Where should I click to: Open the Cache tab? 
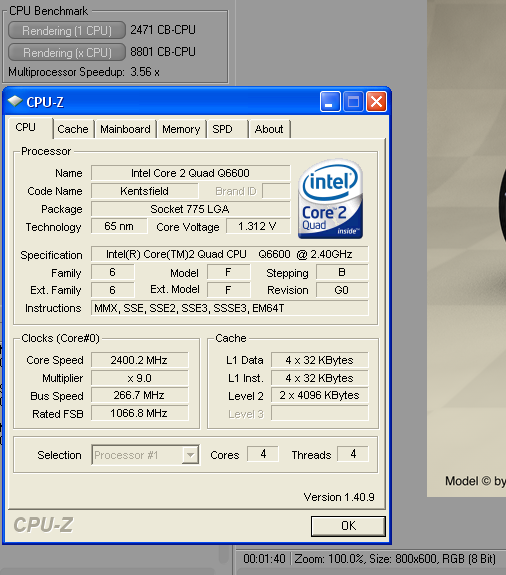(x=73, y=129)
